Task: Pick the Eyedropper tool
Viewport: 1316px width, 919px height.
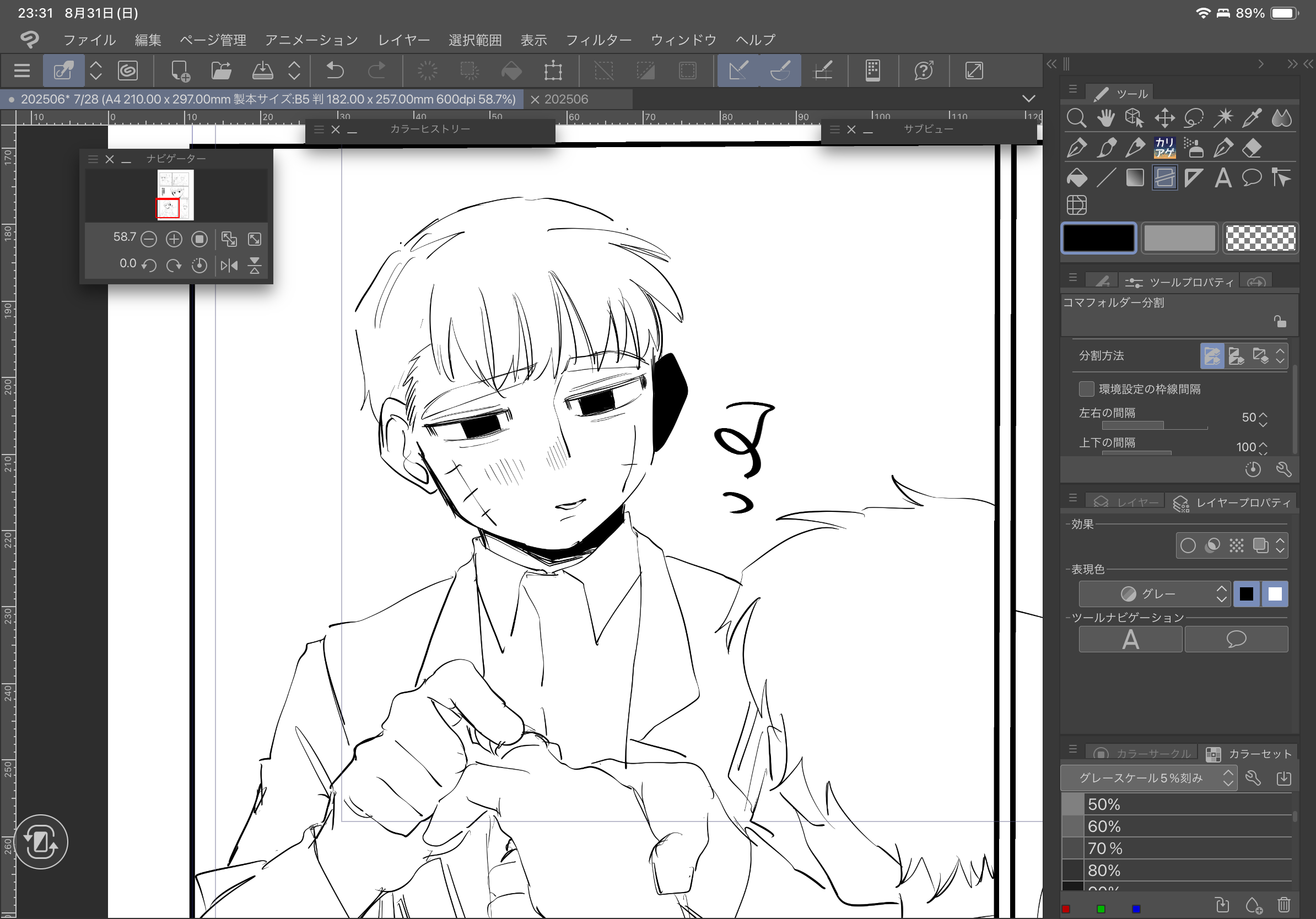Action: click(1251, 118)
